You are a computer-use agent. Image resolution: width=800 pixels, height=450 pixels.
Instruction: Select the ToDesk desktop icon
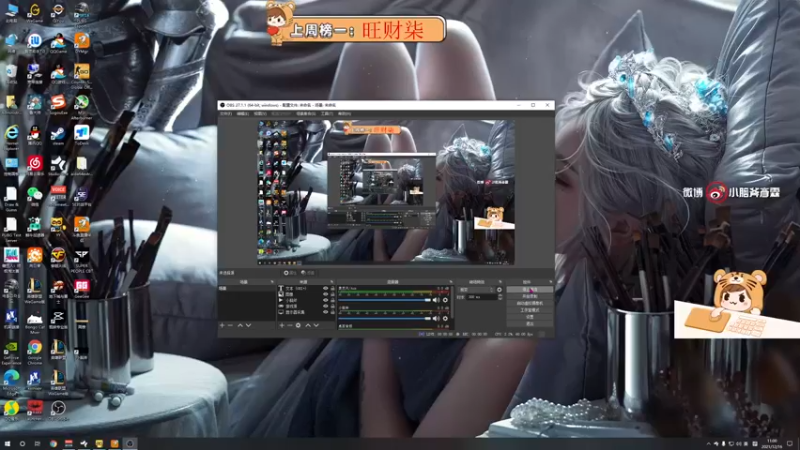pyautogui.click(x=82, y=135)
